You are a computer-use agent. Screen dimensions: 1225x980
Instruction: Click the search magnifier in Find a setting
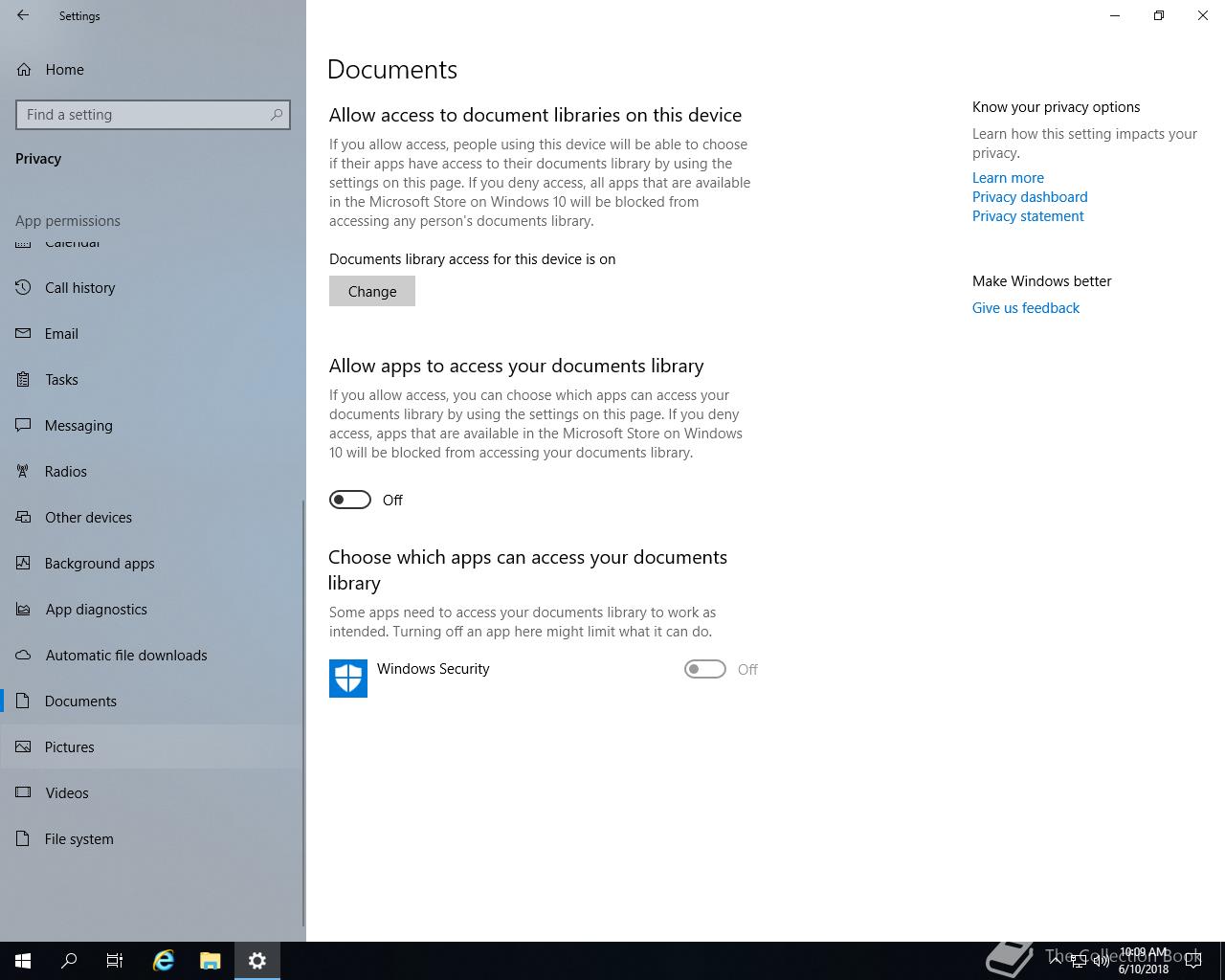[277, 115]
